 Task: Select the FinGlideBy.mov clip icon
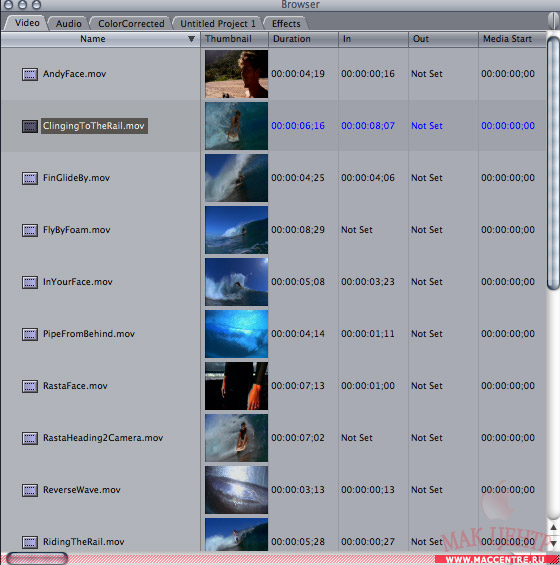click(30, 178)
